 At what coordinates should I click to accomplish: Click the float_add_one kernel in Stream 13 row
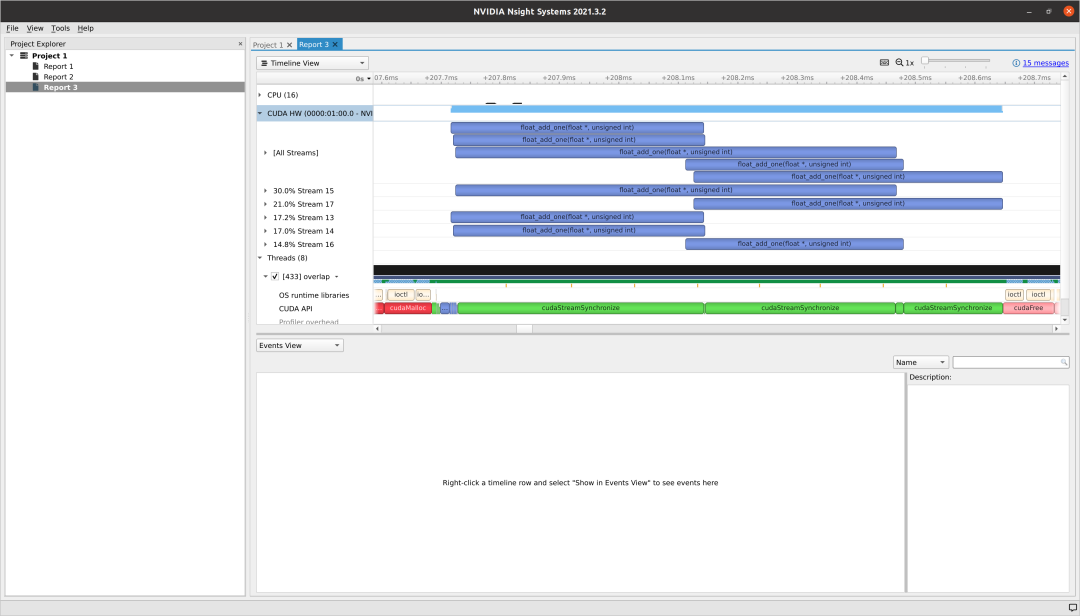[x=577, y=217]
